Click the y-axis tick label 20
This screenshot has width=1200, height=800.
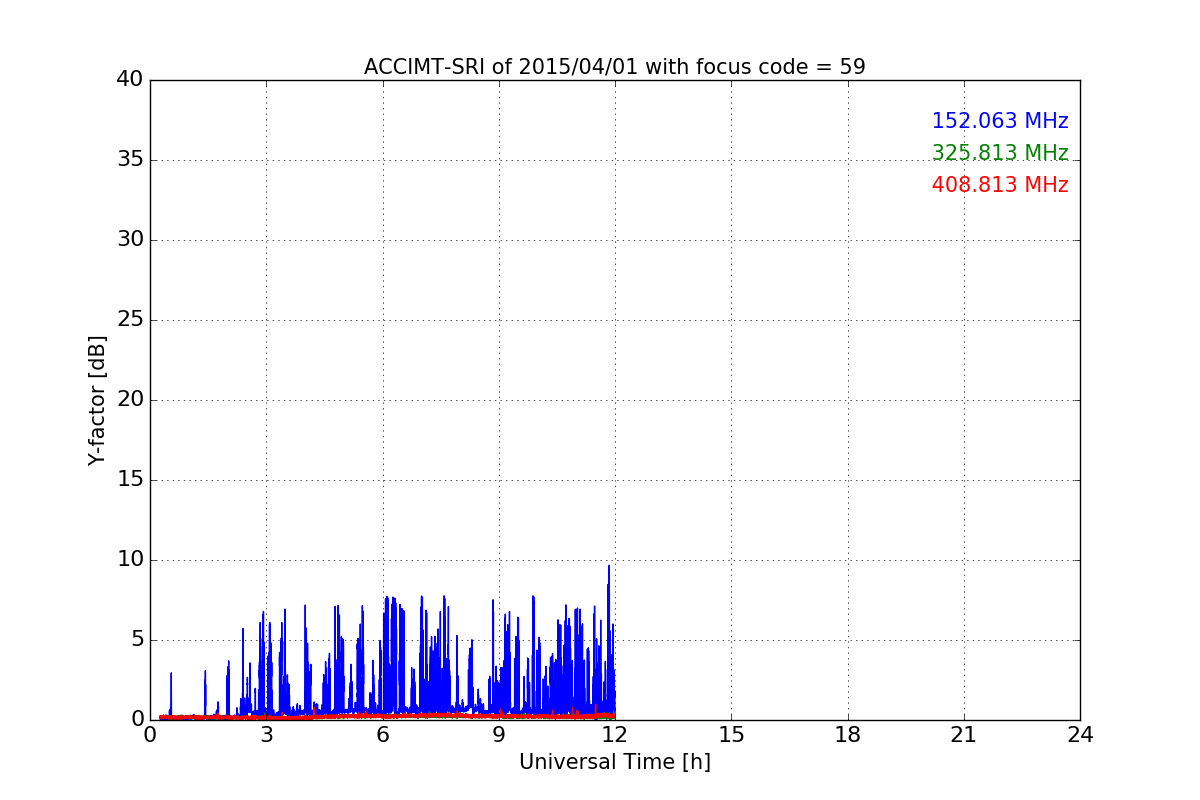(x=130, y=400)
